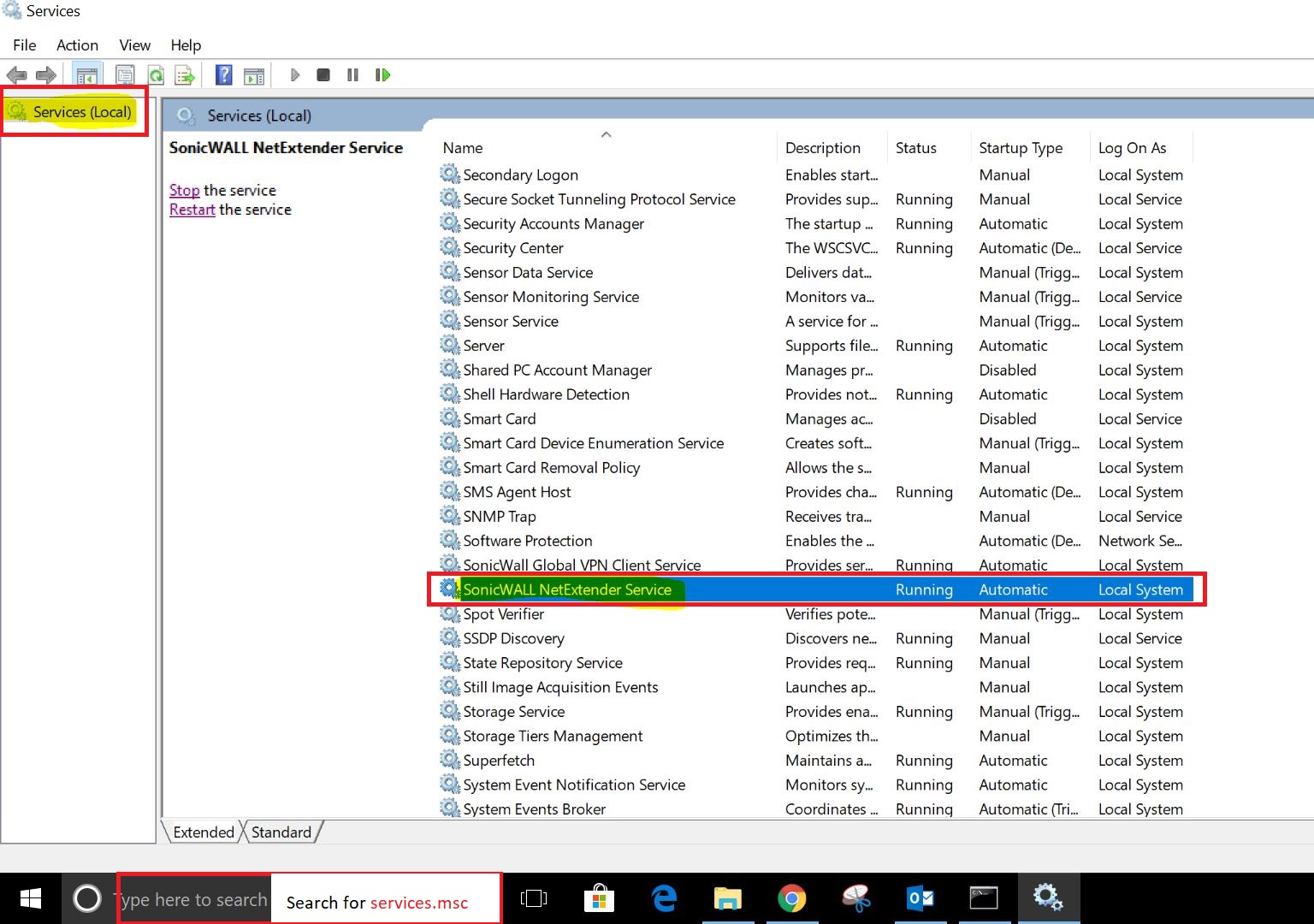
Task: Open the Properties toolbar icon
Action: pos(125,75)
